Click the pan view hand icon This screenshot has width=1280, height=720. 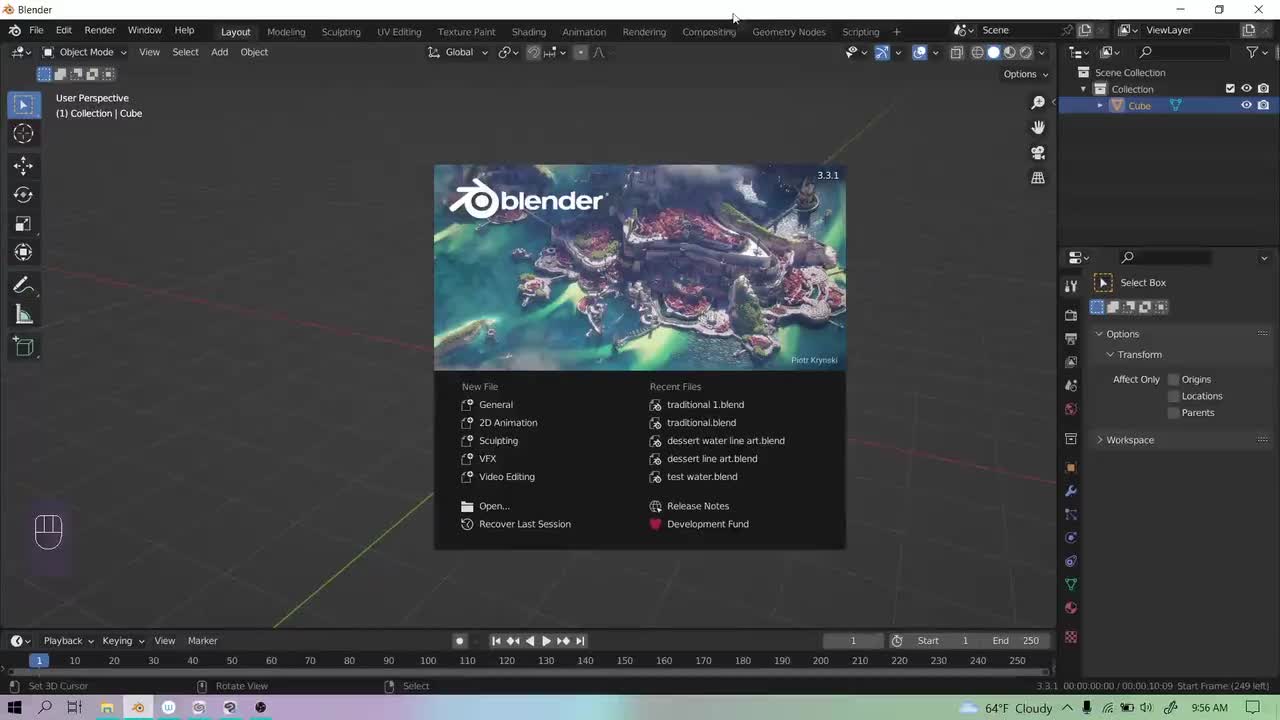coord(1038,127)
